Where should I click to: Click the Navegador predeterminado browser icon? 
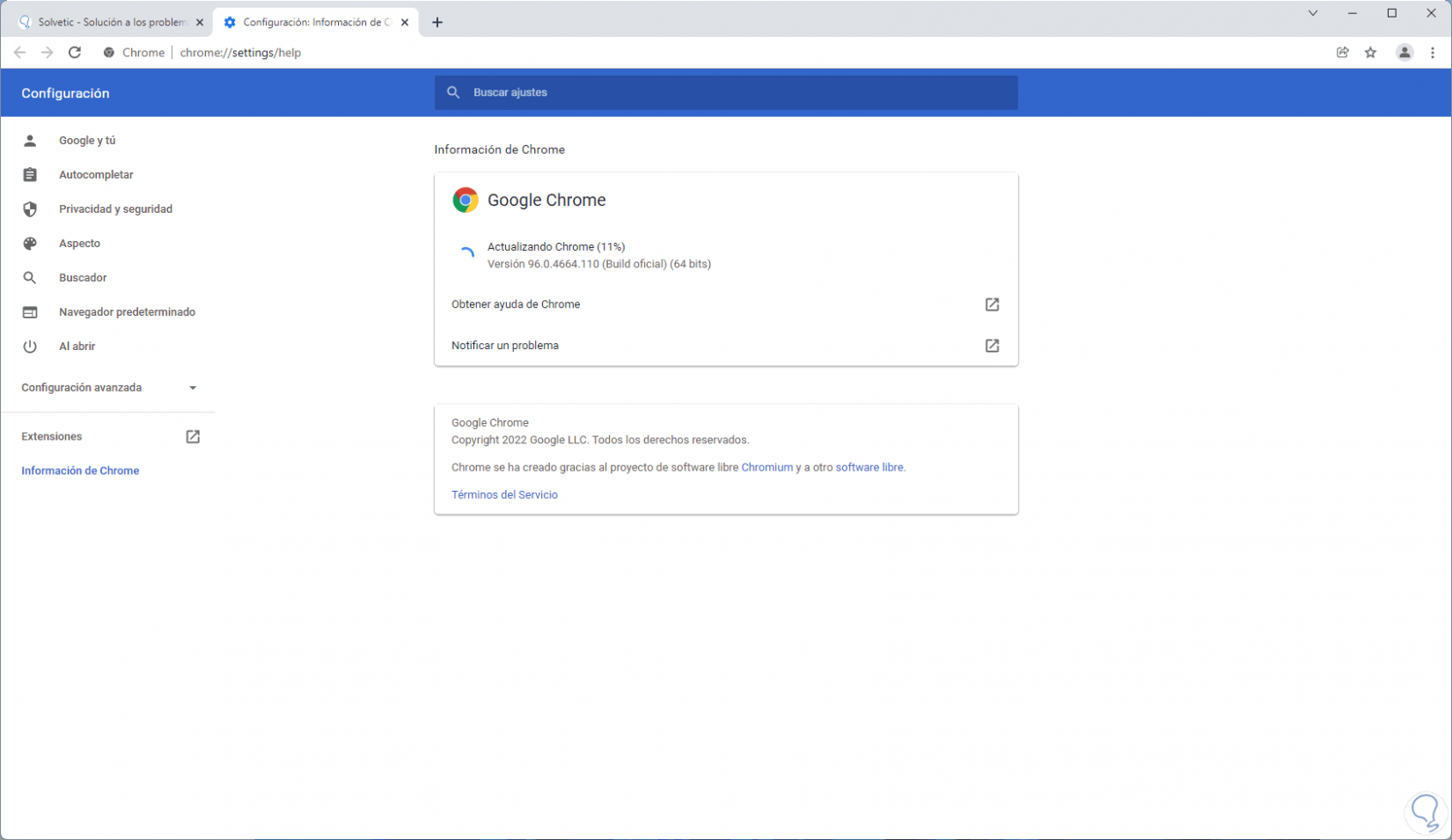[x=30, y=312]
